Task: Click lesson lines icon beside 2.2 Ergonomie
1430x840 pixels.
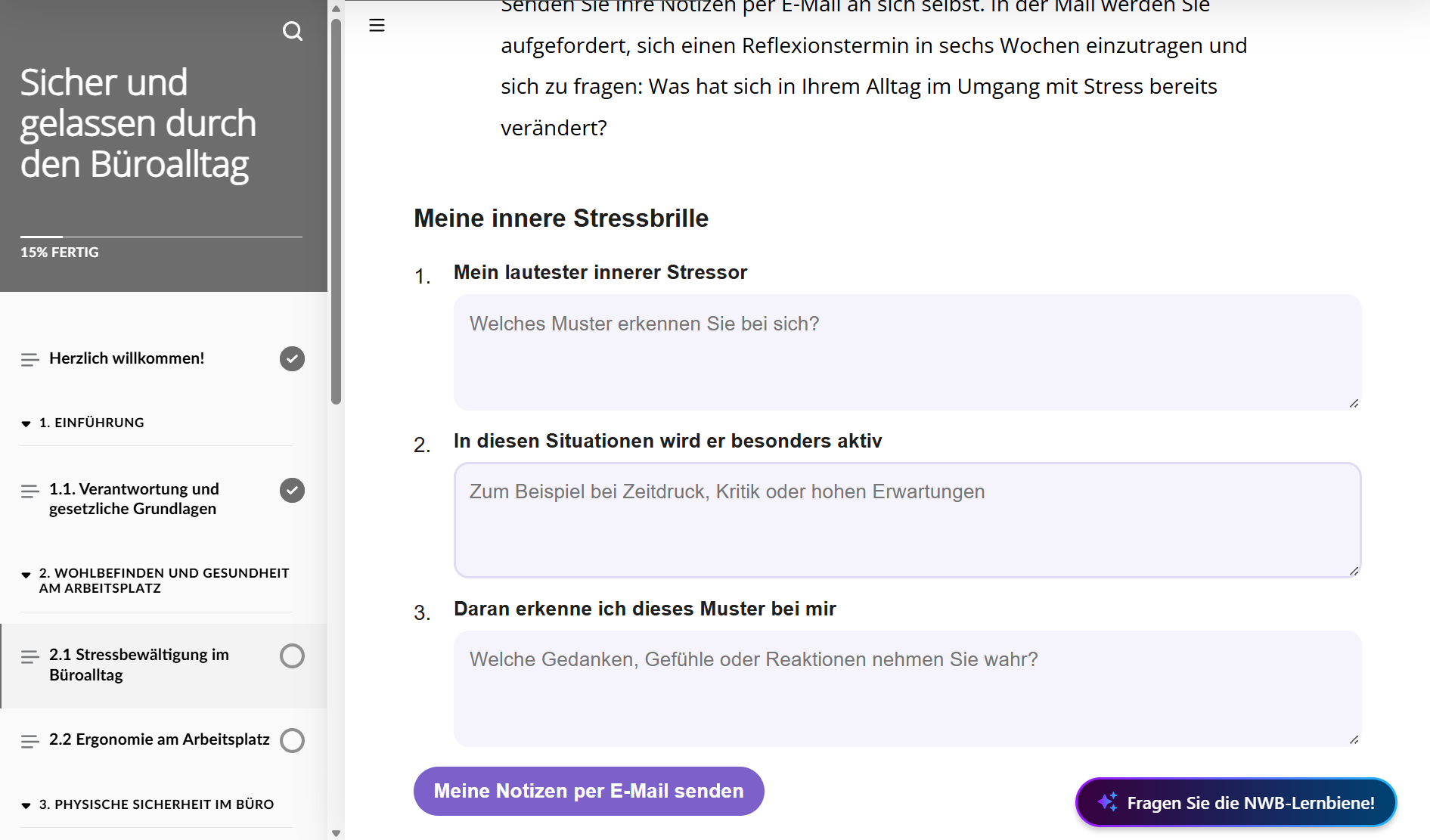Action: click(30, 741)
